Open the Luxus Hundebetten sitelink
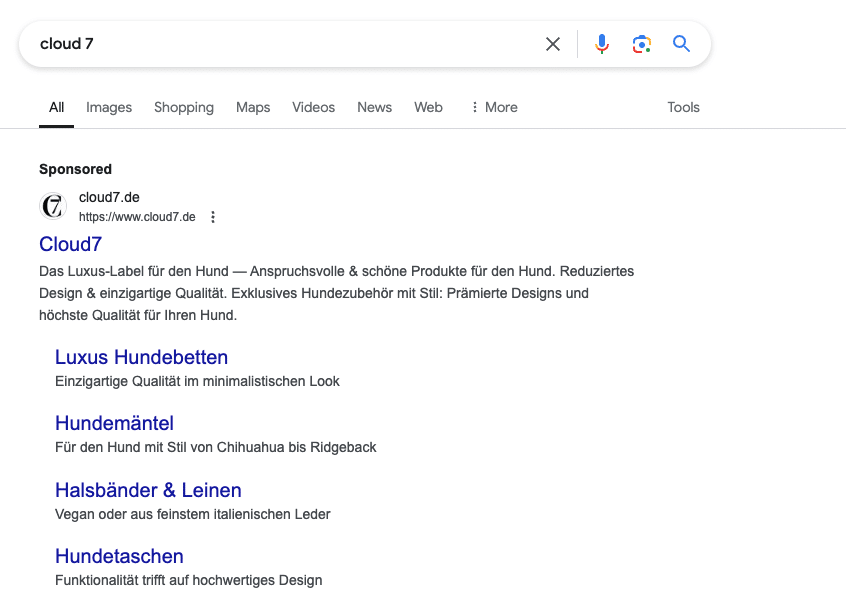The image size is (846, 603). (x=141, y=357)
